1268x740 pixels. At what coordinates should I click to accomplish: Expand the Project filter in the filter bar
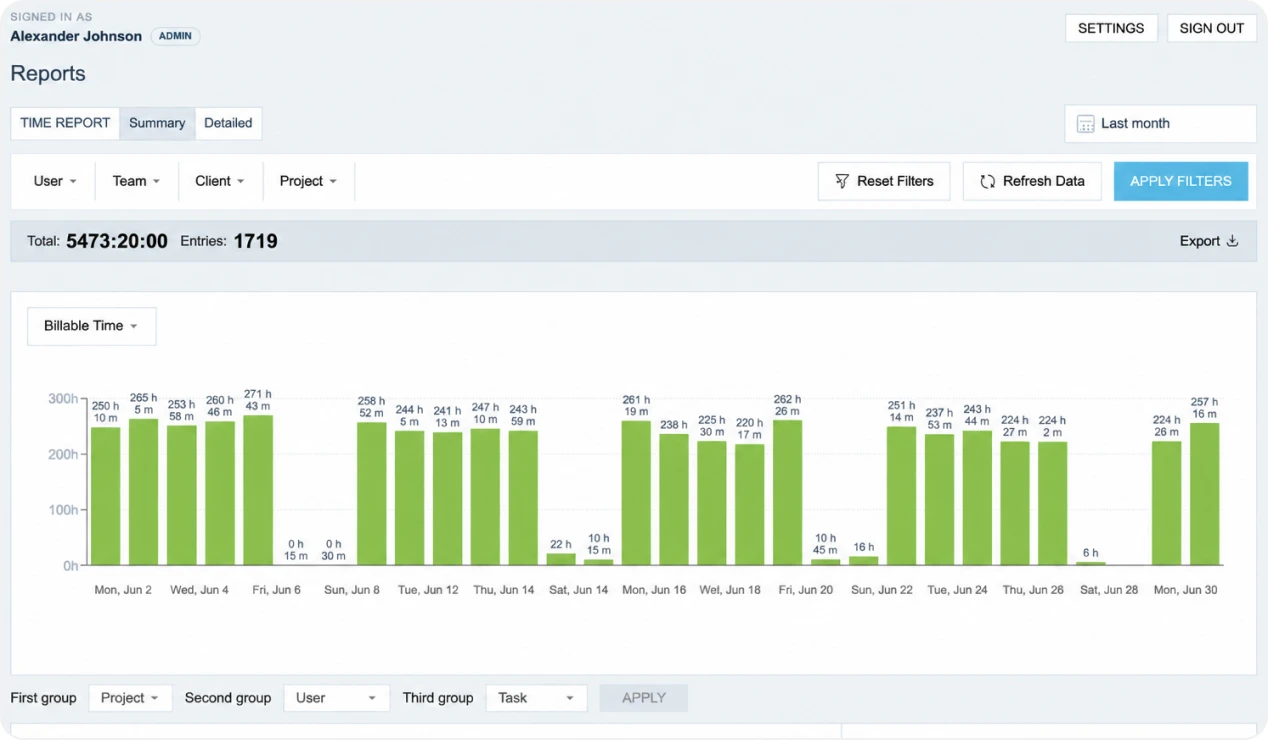coord(308,181)
